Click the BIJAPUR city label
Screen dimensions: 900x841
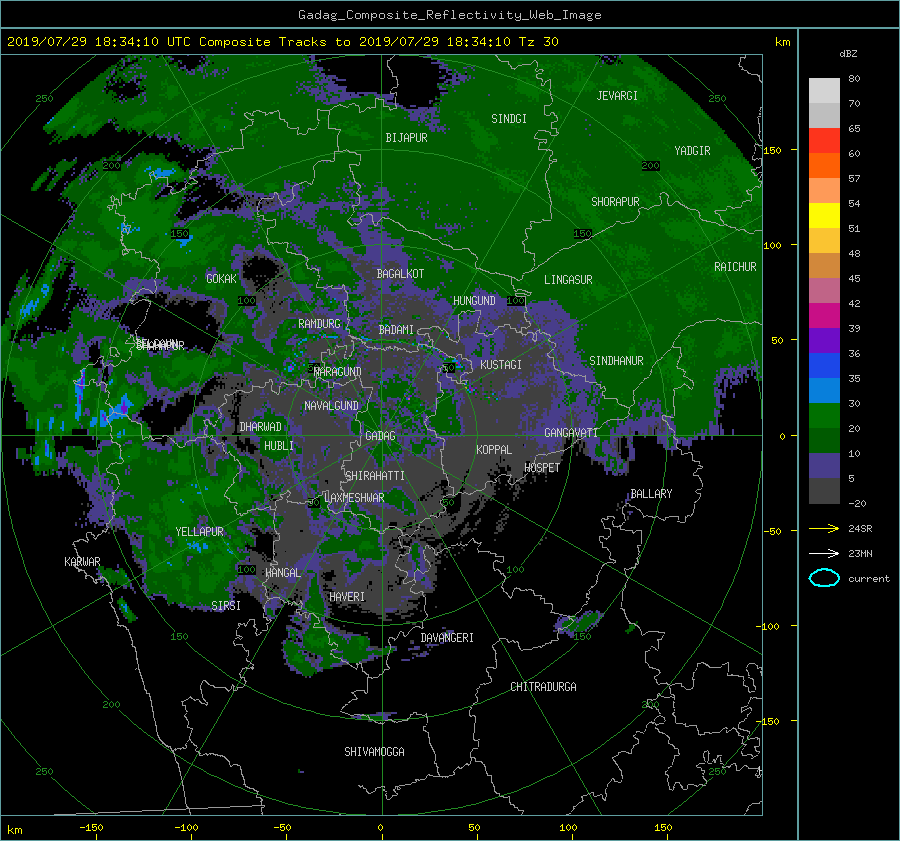(406, 138)
